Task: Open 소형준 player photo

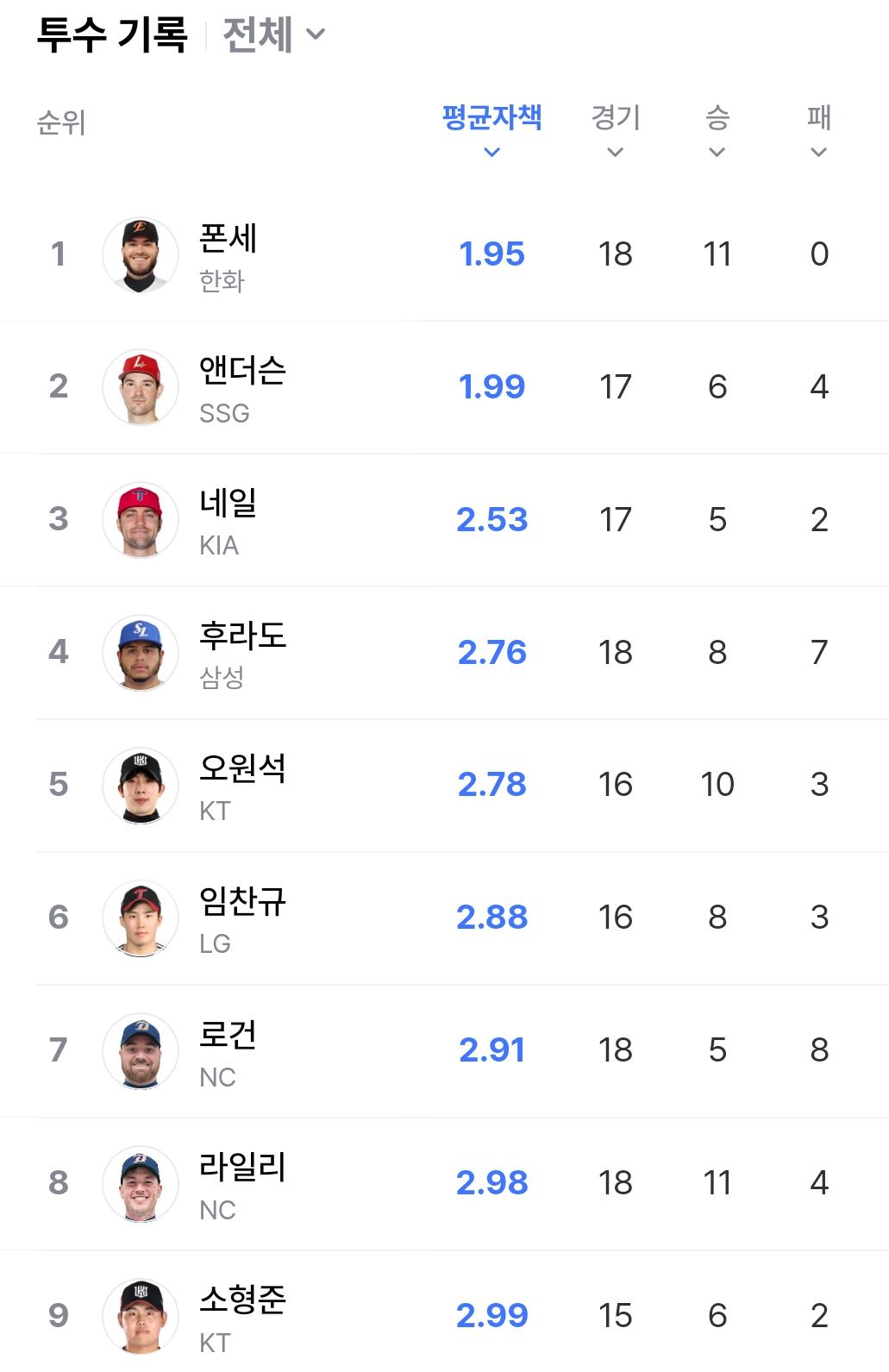Action: (141, 1317)
